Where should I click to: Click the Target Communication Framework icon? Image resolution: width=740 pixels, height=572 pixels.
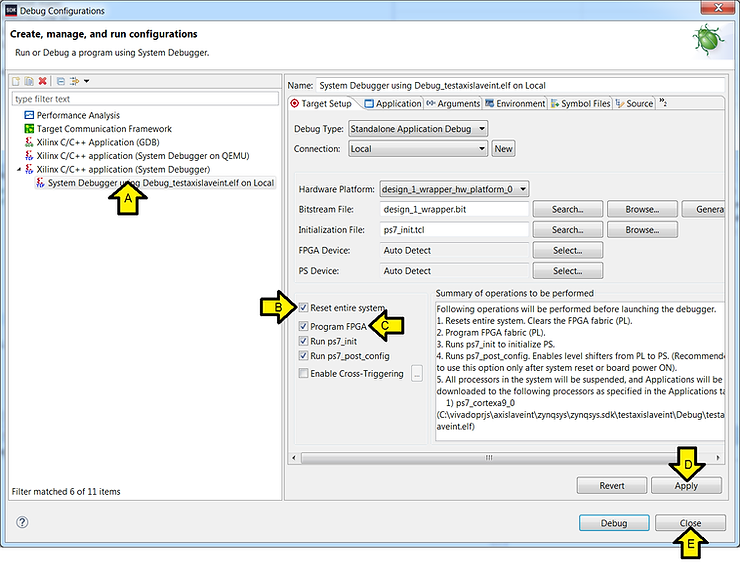pos(29,129)
